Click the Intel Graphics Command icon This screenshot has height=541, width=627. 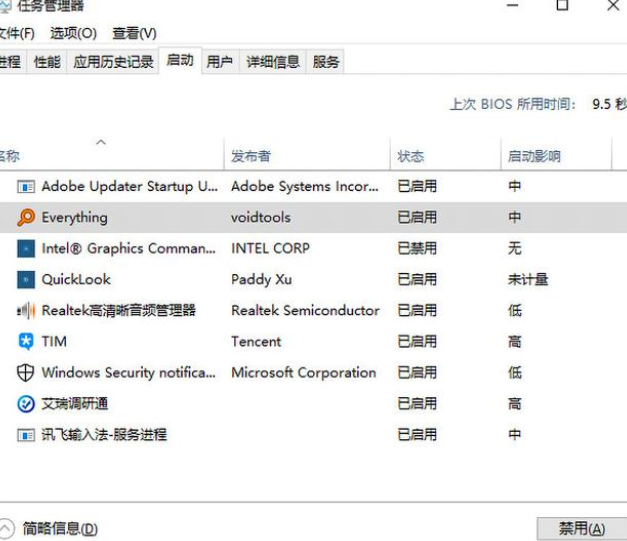(x=26, y=248)
